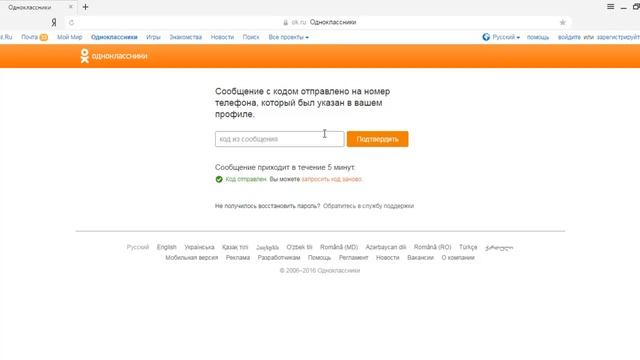Viewport: 640px width, 360px height.
Task: Select Türkçe language in the footer
Action: [x=468, y=247]
